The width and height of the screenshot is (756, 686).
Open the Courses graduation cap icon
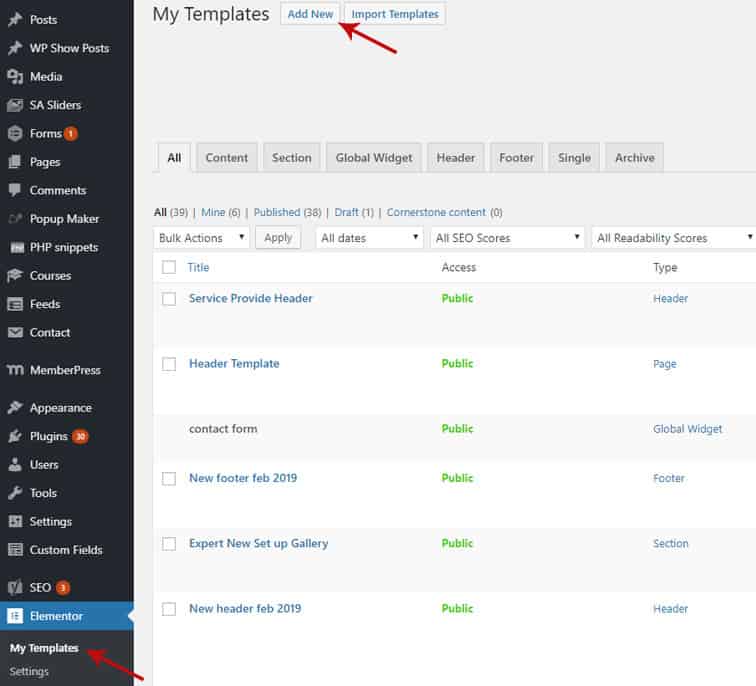point(15,276)
